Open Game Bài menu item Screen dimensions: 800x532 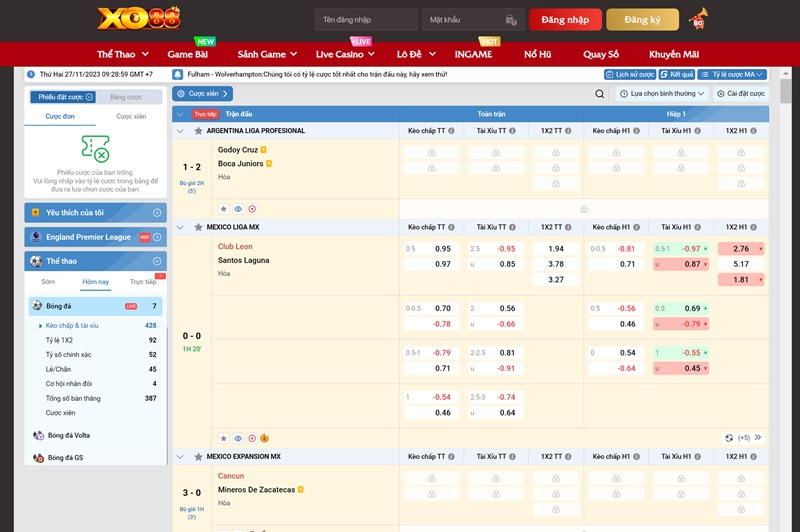pyautogui.click(x=188, y=54)
